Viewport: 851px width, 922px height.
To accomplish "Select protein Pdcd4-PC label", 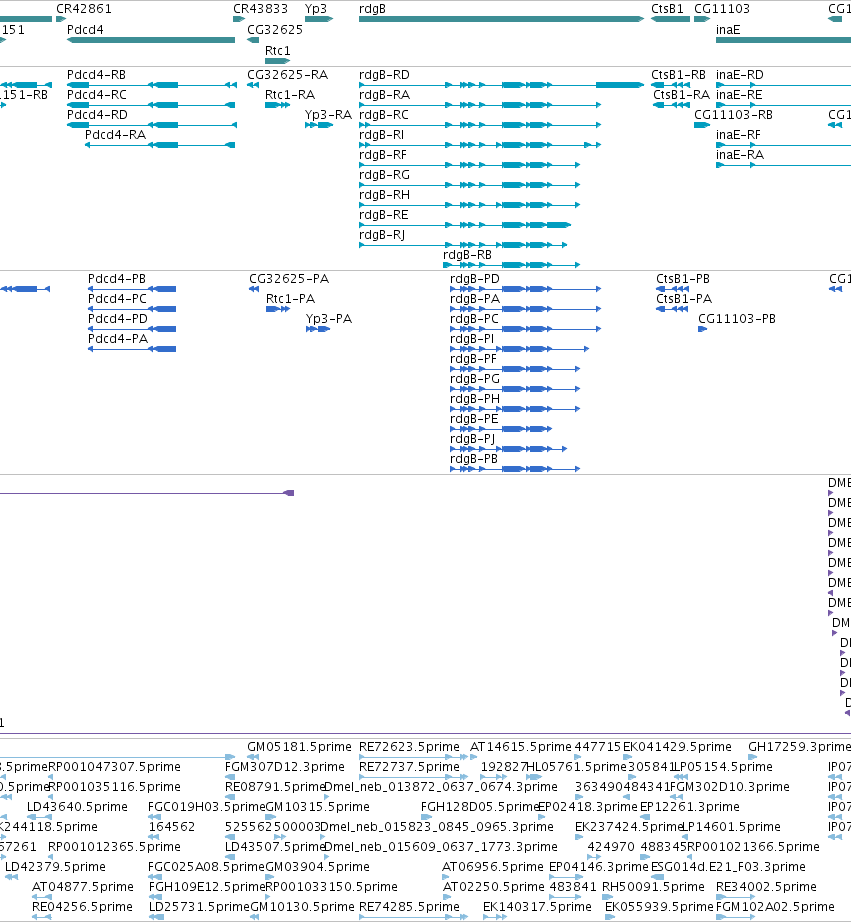I will pyautogui.click(x=117, y=299).
